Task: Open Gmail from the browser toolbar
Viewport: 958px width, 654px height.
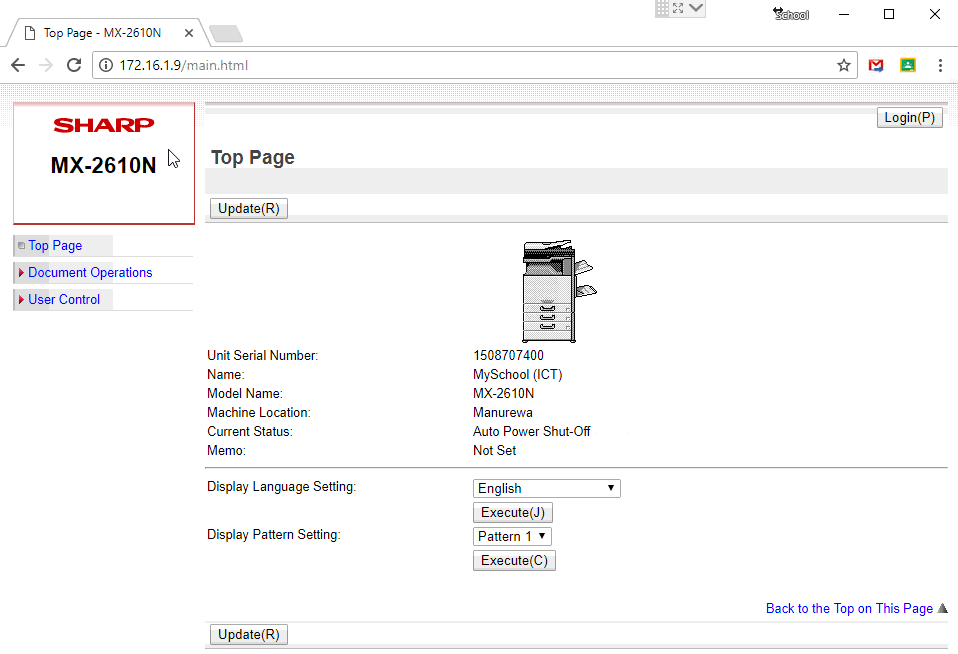Action: tap(876, 64)
